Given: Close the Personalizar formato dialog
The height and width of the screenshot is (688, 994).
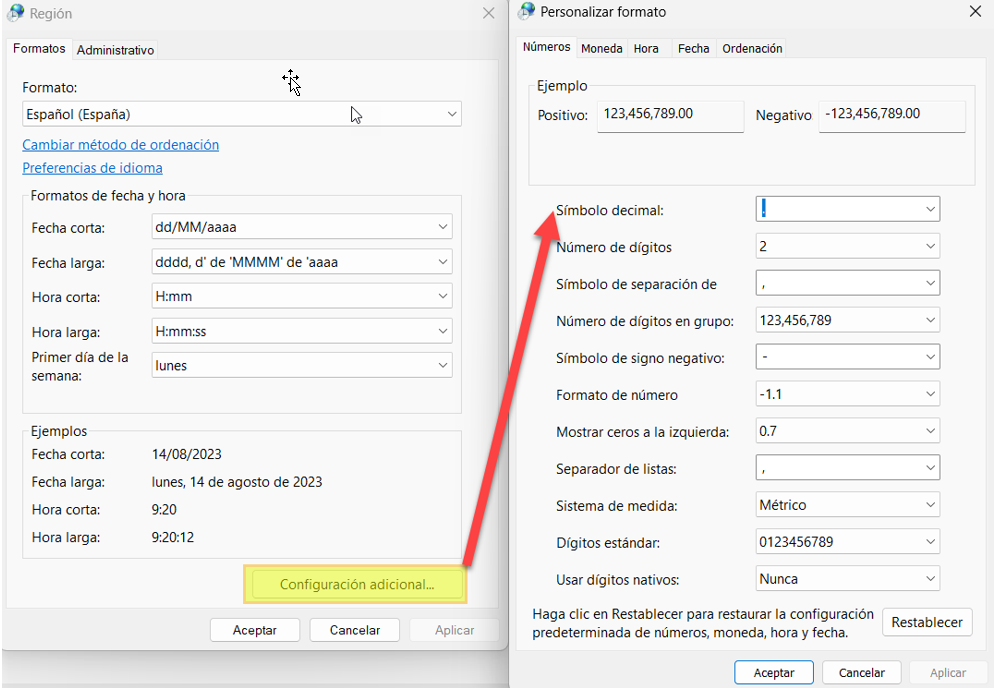Looking at the screenshot, I should (x=975, y=12).
